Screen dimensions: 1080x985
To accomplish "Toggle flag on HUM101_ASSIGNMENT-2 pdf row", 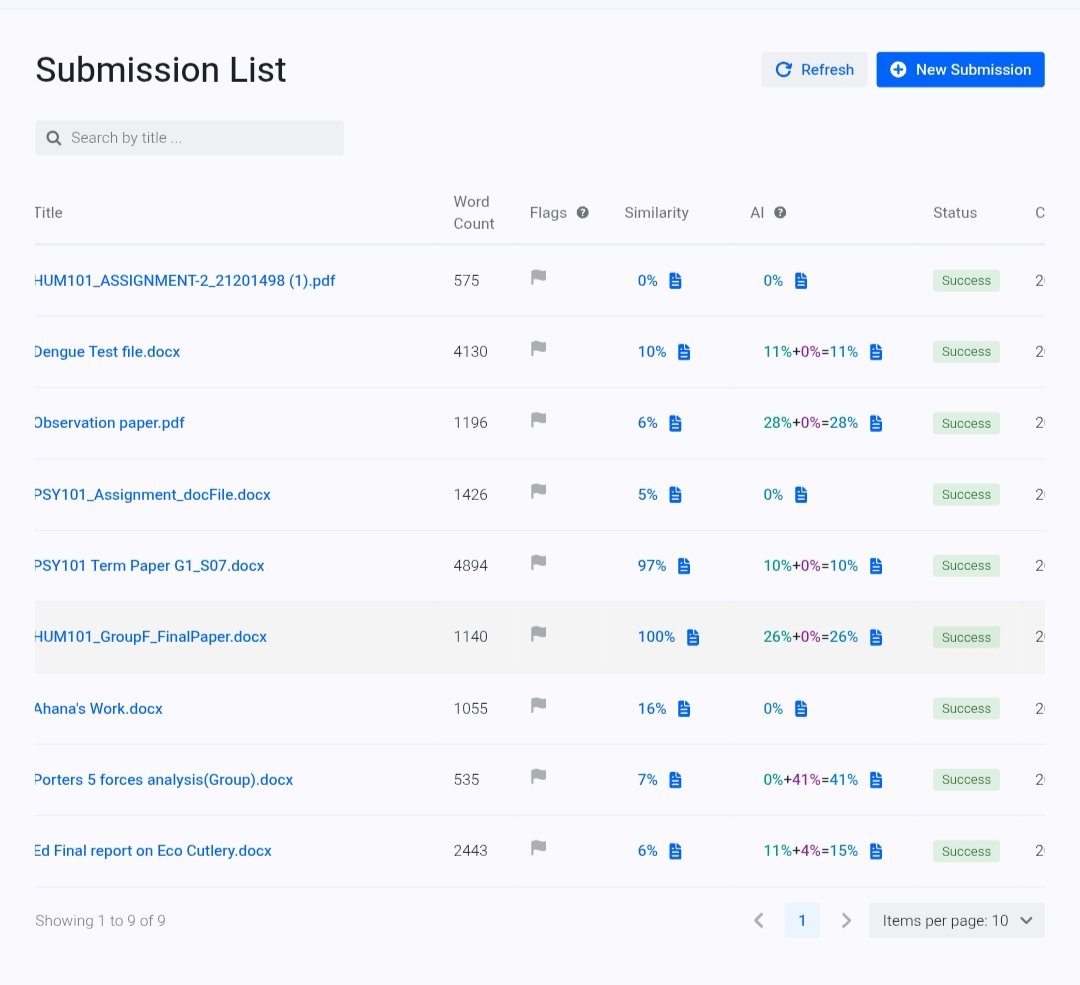I will coord(538,278).
